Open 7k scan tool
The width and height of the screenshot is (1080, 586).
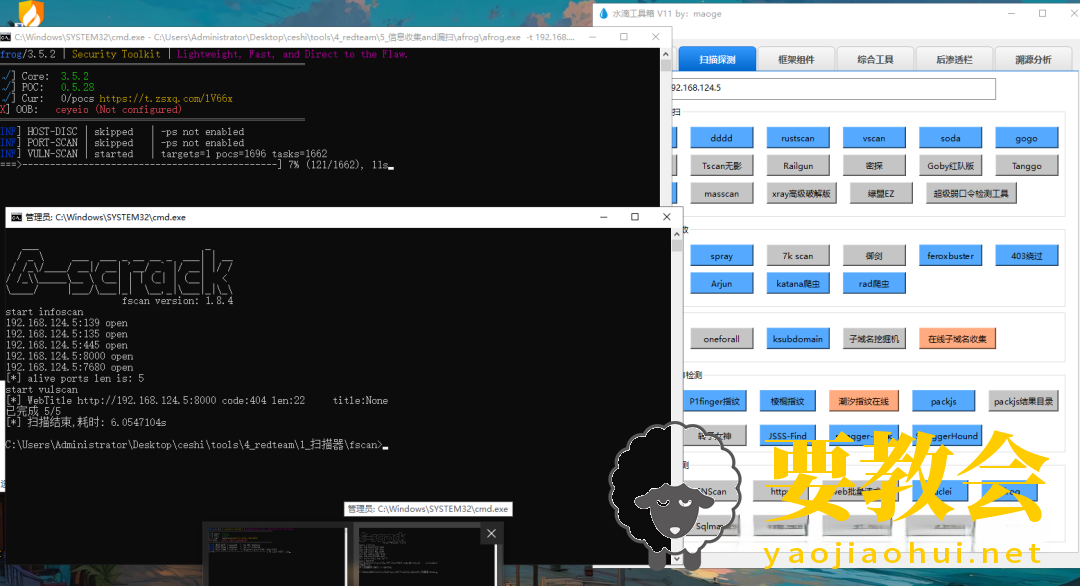(x=798, y=255)
